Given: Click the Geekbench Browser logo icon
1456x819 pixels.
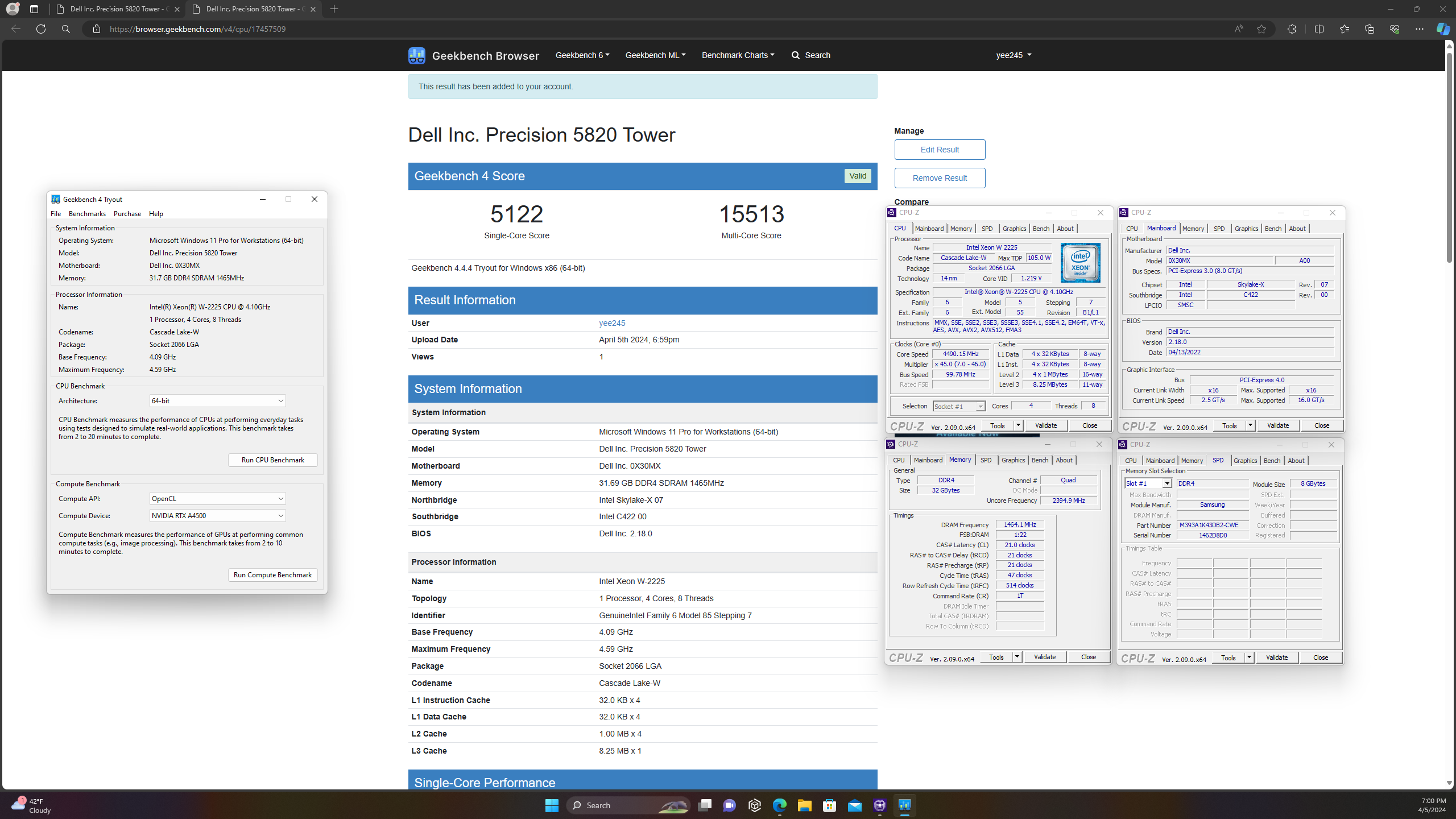Looking at the screenshot, I should (x=416, y=55).
